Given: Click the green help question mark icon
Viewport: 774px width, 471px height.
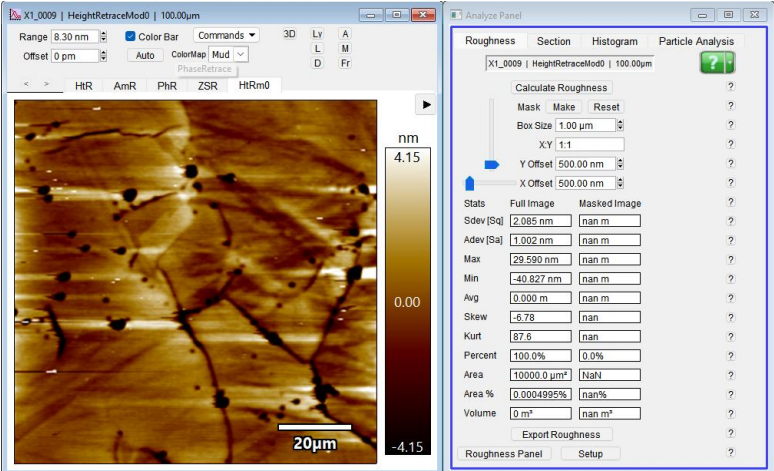Looking at the screenshot, I should tap(711, 63).
